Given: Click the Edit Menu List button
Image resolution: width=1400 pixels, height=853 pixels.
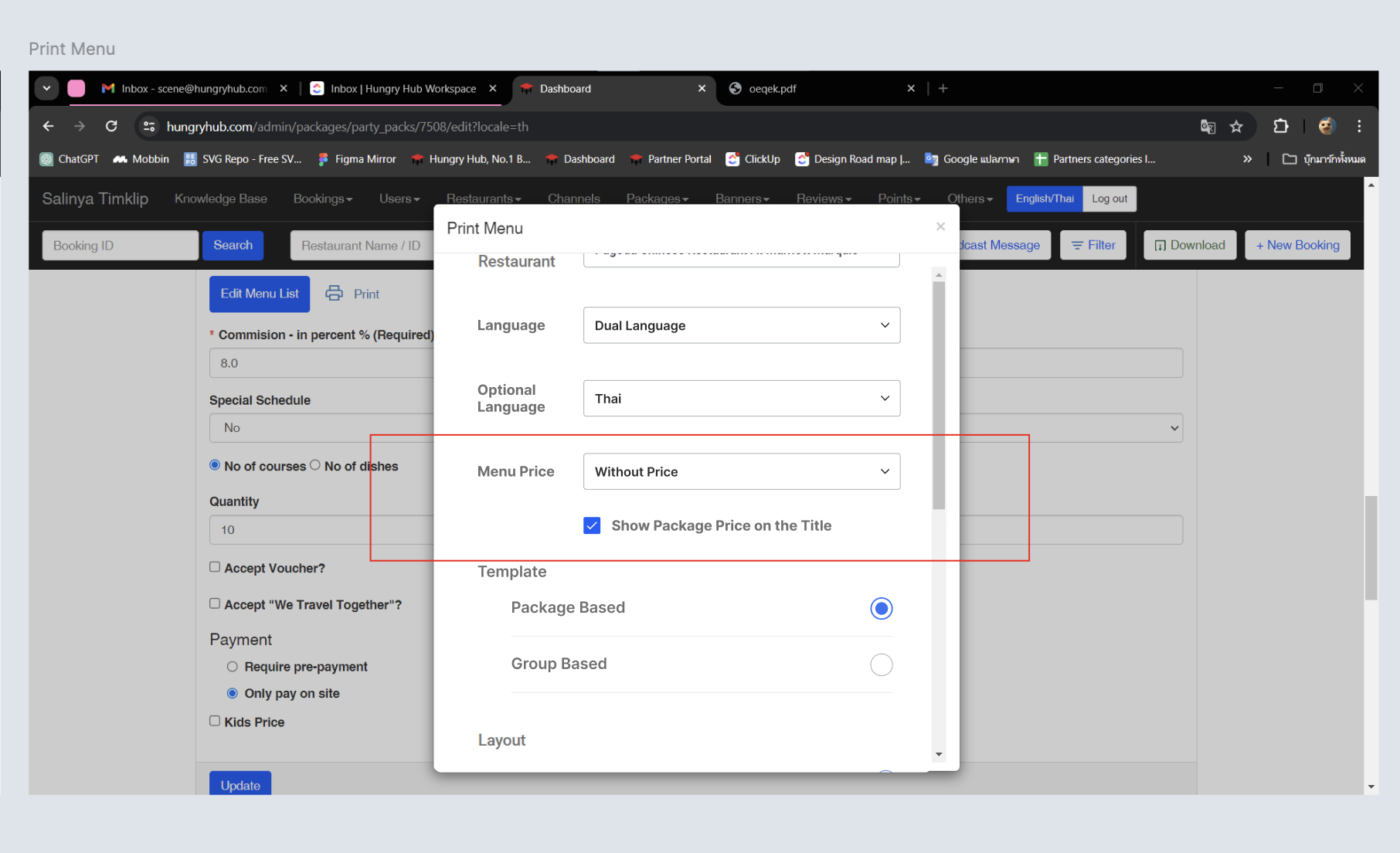Looking at the screenshot, I should [x=260, y=294].
